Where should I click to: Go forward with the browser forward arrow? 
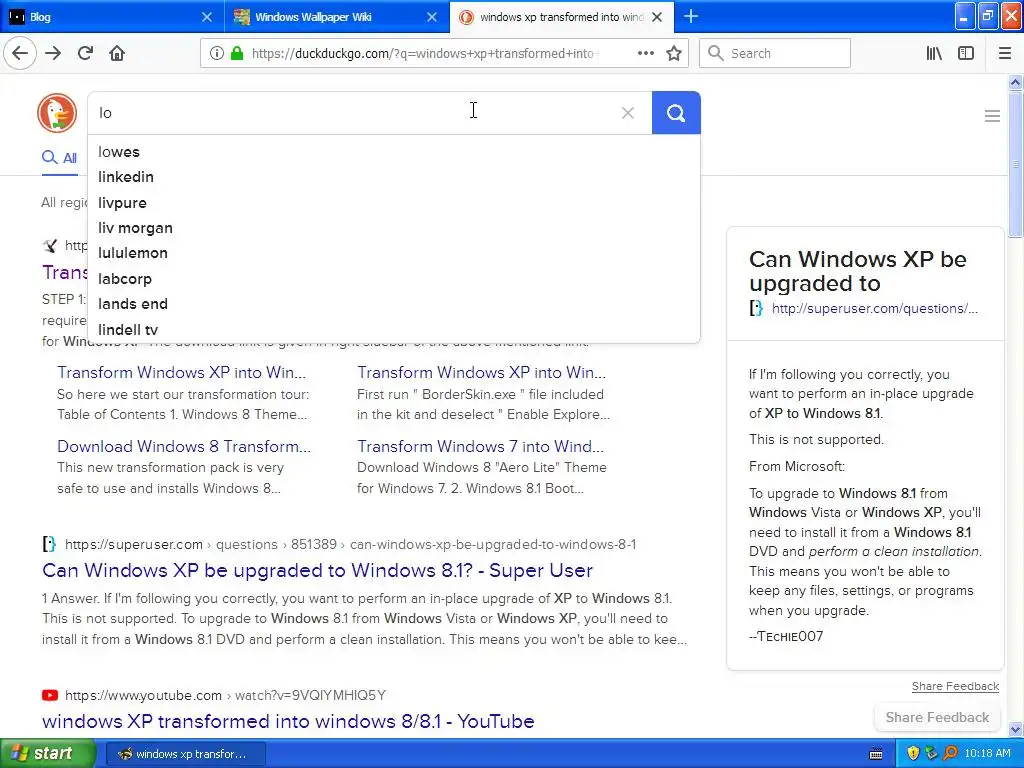53,53
